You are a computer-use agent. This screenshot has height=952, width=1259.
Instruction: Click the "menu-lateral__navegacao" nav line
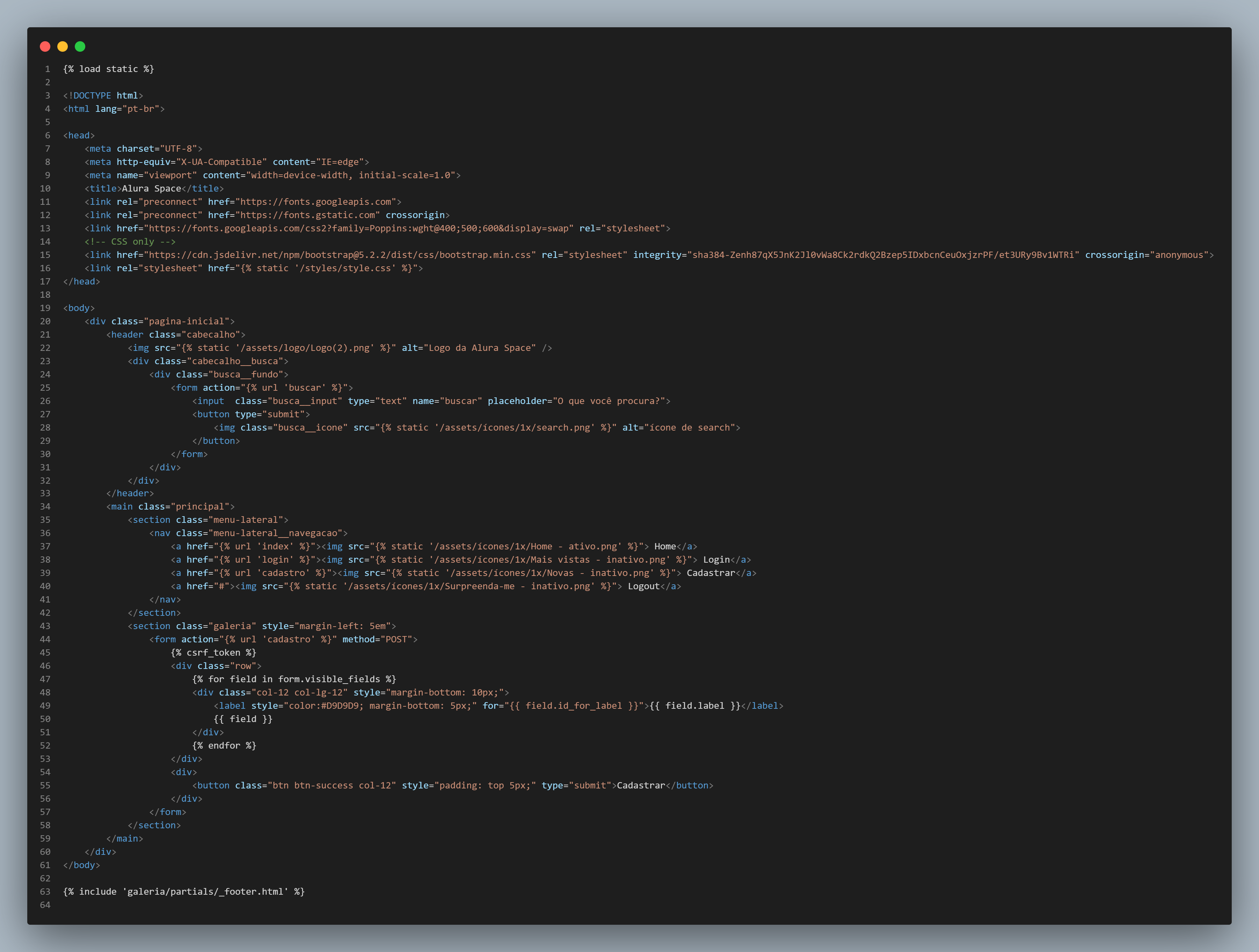tap(249, 533)
